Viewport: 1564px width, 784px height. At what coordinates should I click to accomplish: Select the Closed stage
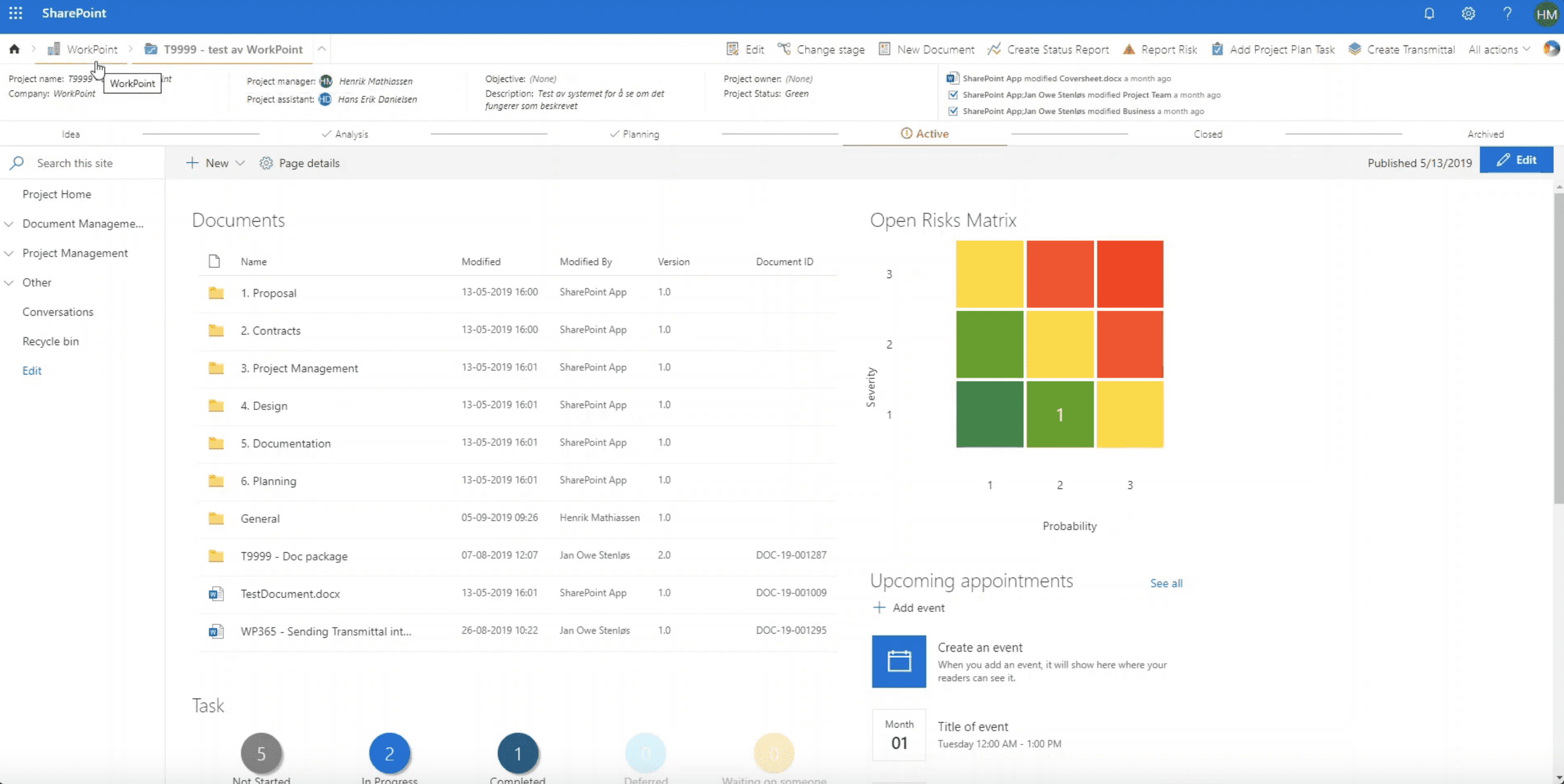click(x=1208, y=134)
